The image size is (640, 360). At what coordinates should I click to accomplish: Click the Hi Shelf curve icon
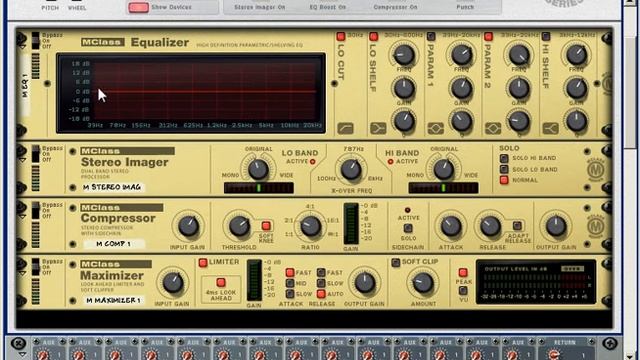coord(550,129)
